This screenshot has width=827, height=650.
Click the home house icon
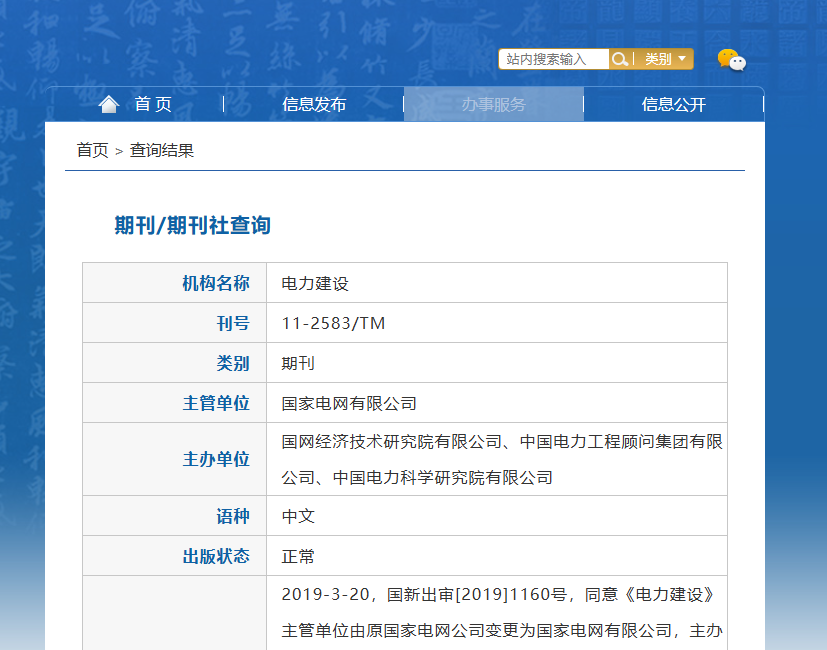[109, 104]
